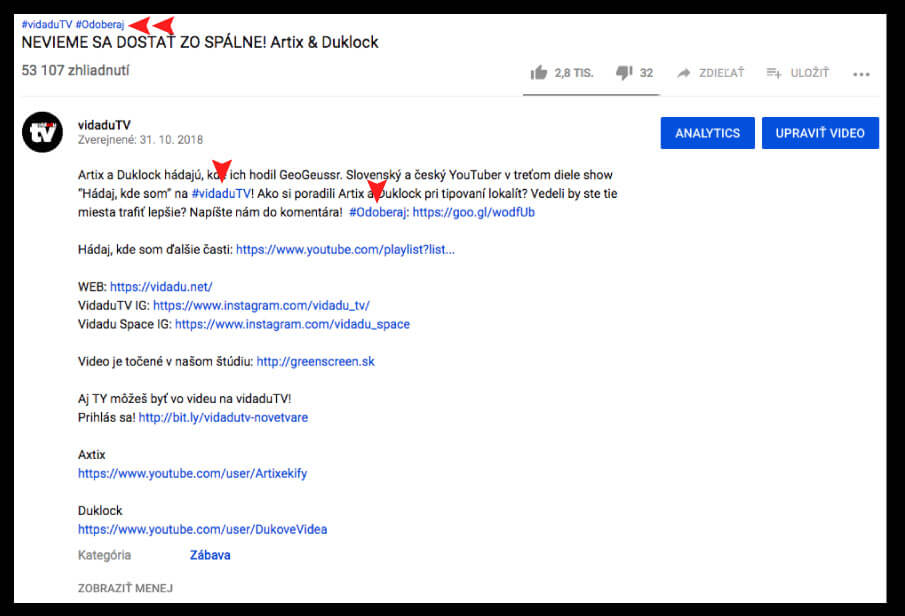Viewport: 905px width, 616px height.
Task: Open the three-dot more actions menu
Action: click(x=861, y=74)
